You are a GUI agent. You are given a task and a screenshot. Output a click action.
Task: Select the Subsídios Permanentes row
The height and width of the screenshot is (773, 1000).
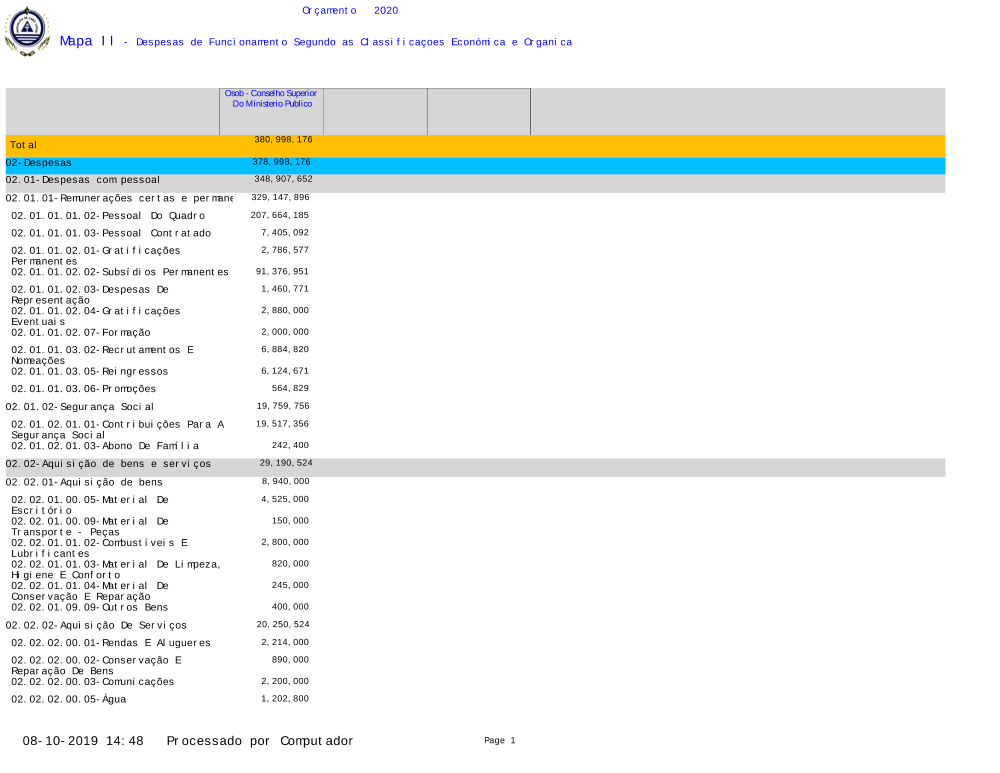tap(119, 272)
